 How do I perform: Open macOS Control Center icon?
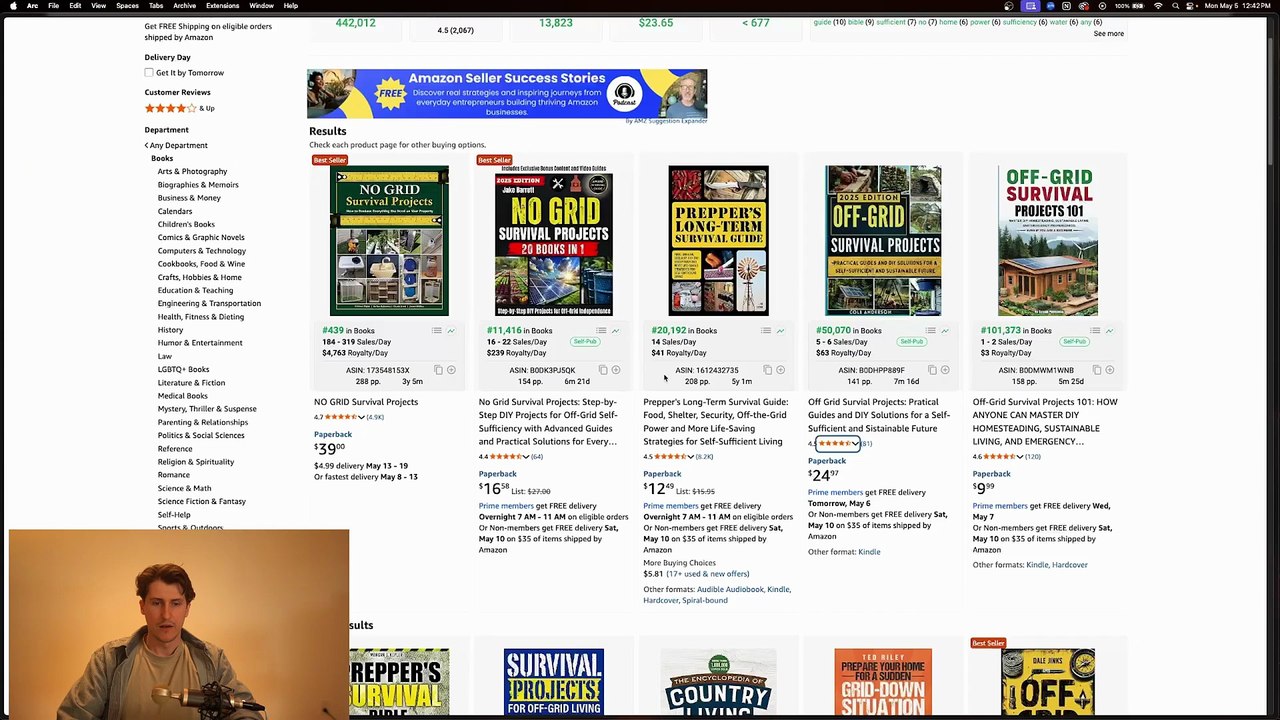point(1191,6)
